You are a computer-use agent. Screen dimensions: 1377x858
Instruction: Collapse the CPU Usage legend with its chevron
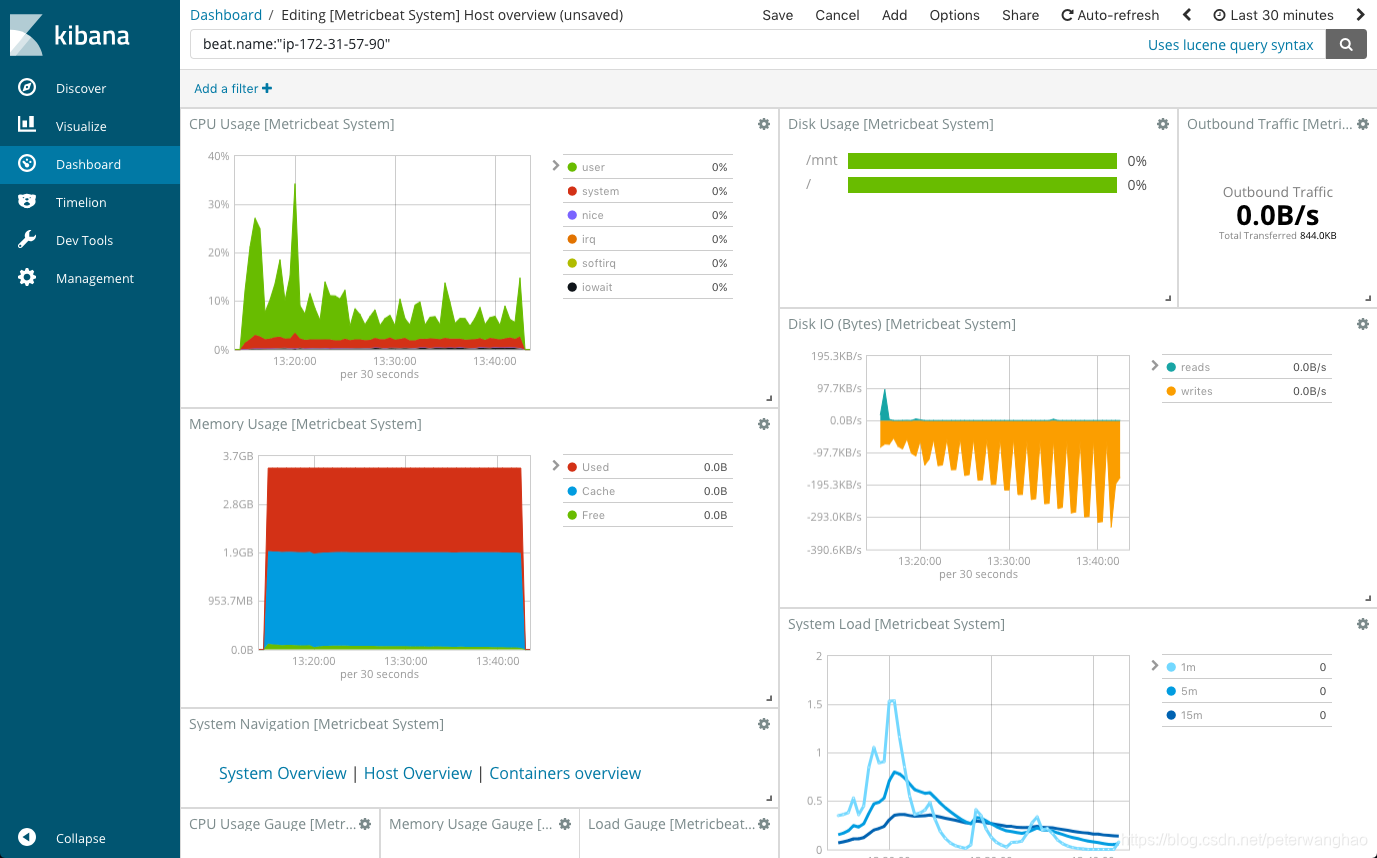(x=557, y=166)
